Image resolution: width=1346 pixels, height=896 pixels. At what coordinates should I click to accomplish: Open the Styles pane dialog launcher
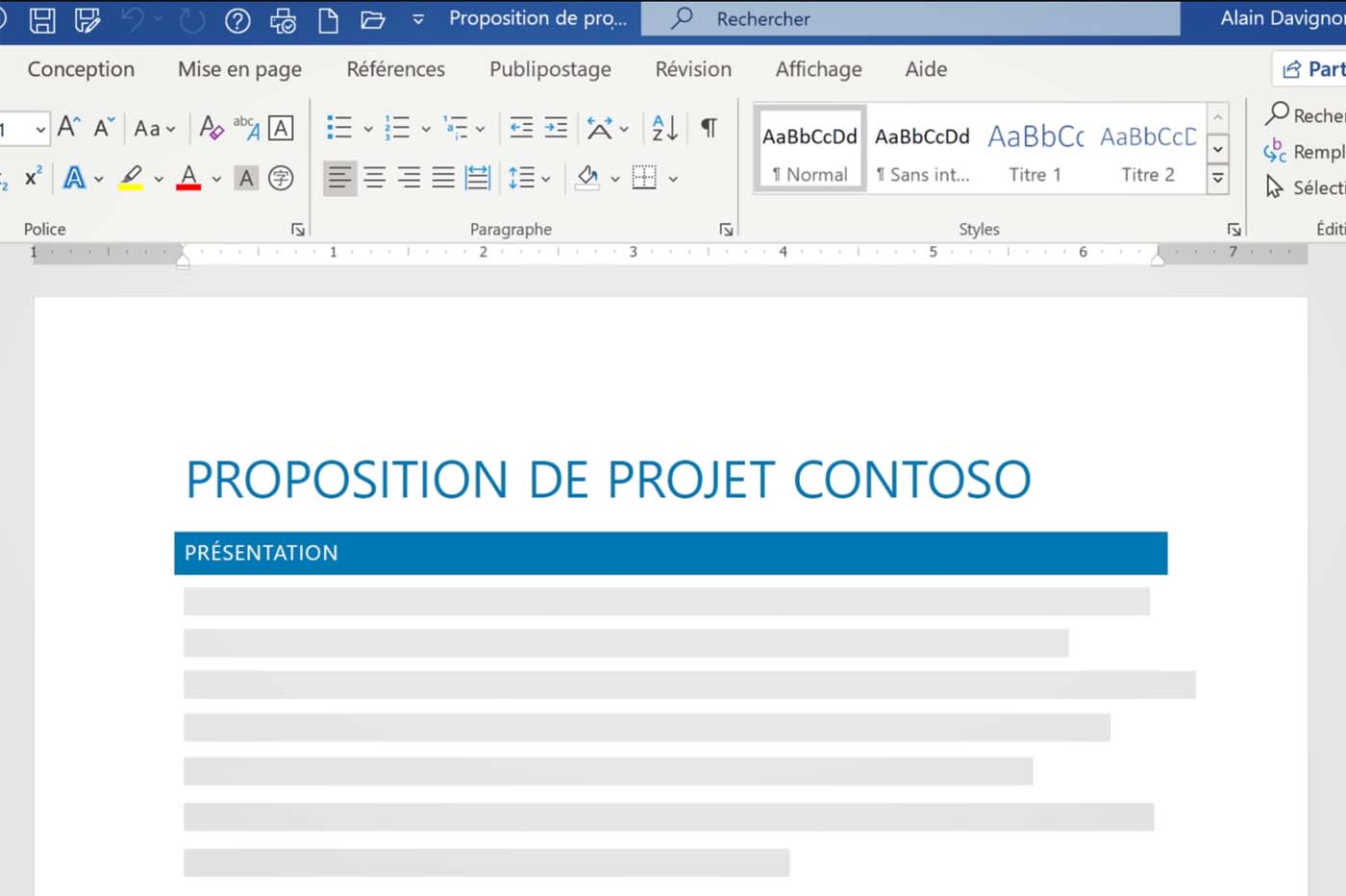click(x=1234, y=229)
